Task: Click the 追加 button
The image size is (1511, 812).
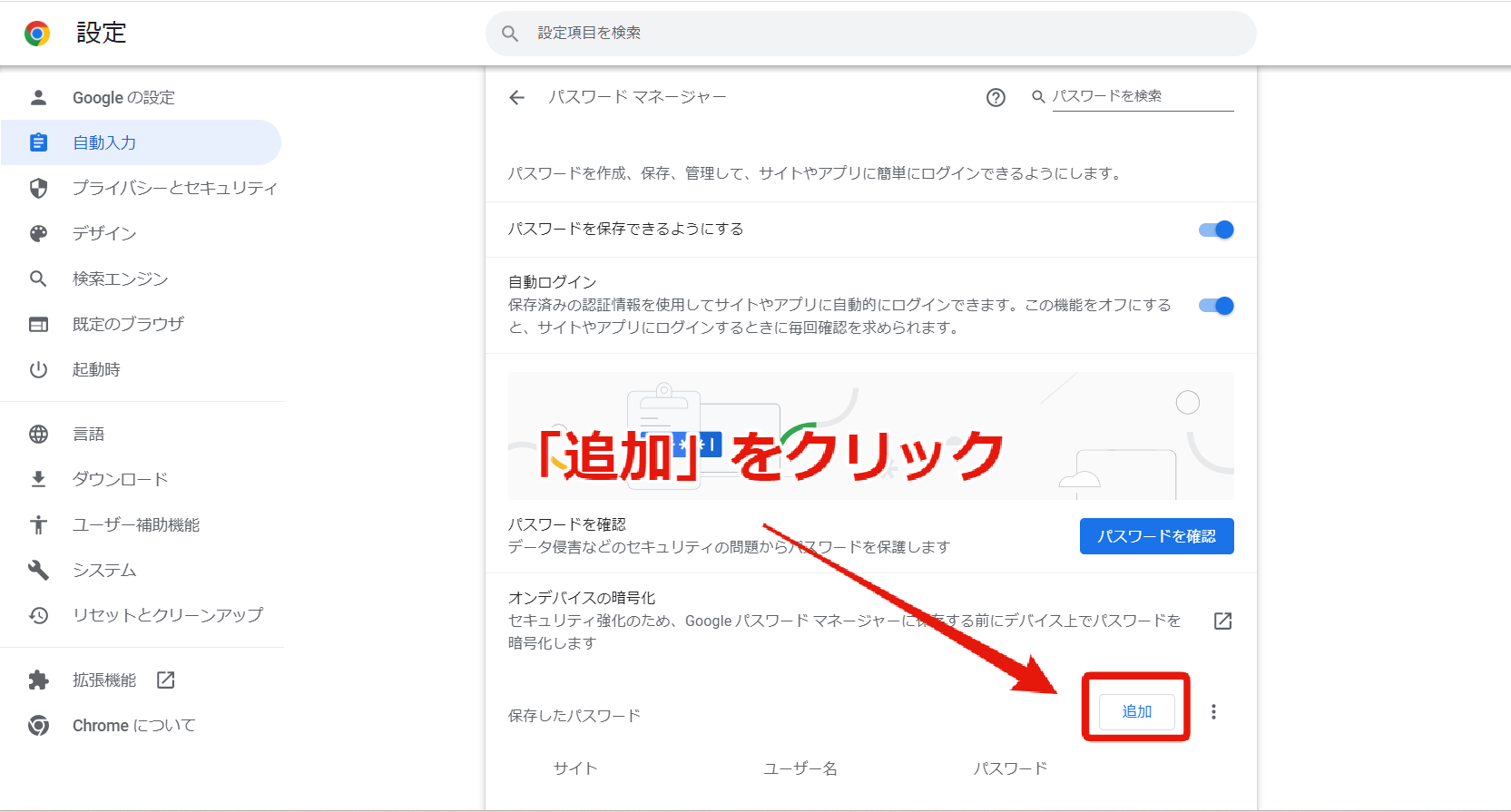Action: point(1136,711)
